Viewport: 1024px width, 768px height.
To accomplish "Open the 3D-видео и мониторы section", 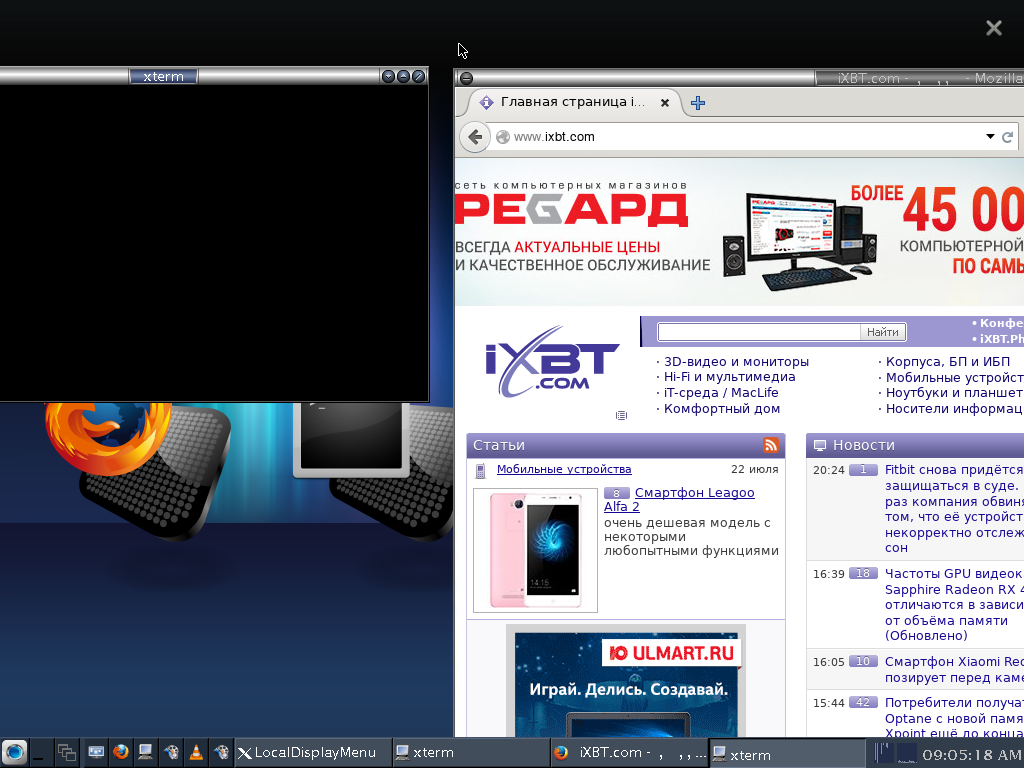I will click(x=736, y=361).
